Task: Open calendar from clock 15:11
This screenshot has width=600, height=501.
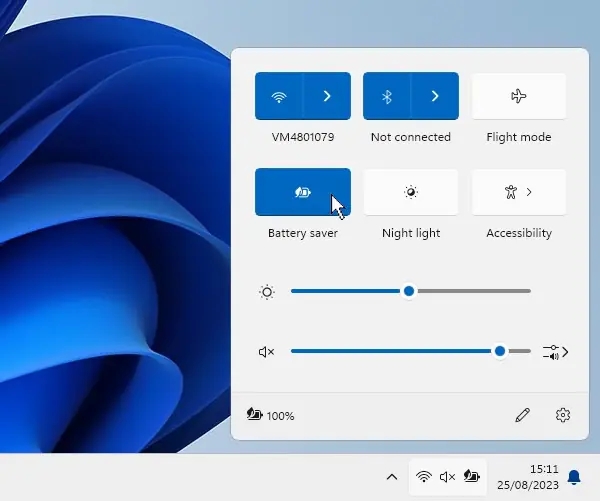Action: click(528, 477)
